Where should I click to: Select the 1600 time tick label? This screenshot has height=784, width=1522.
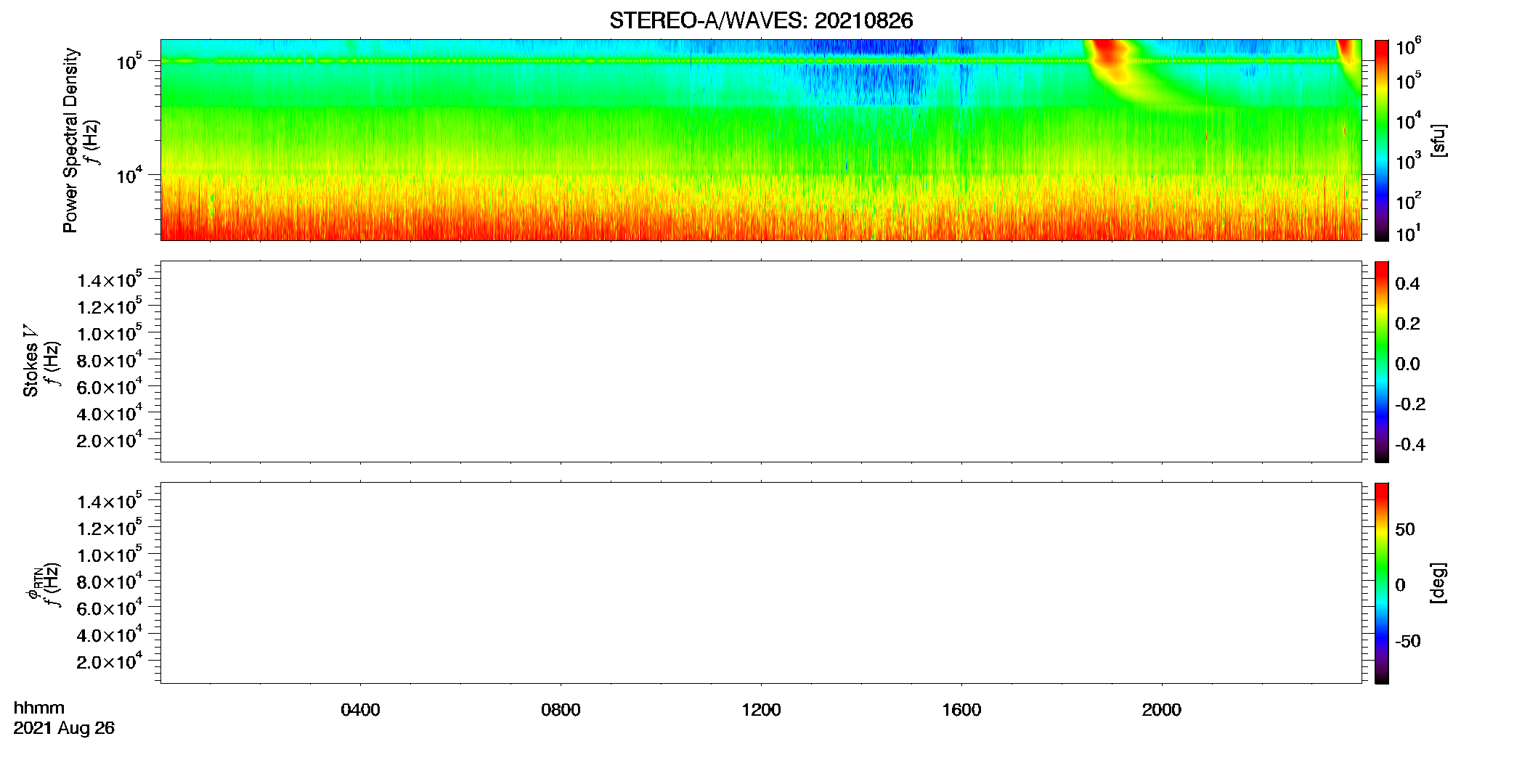[961, 710]
